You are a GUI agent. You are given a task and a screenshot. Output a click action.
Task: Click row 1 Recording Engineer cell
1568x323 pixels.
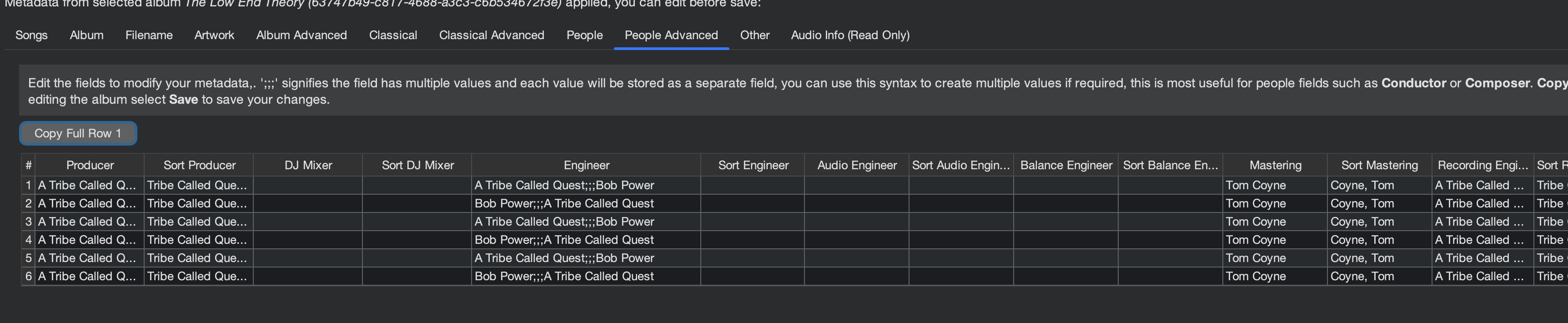coord(1483,185)
